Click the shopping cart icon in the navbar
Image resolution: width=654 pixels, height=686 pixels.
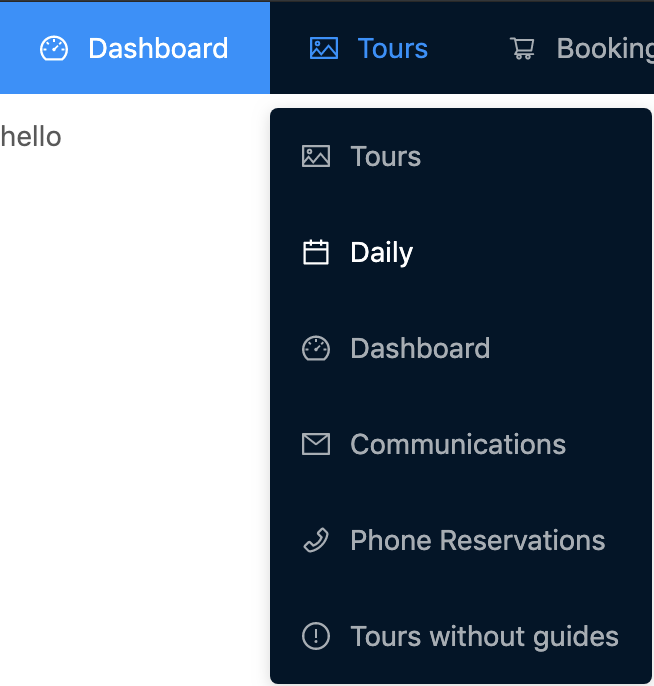tap(522, 48)
